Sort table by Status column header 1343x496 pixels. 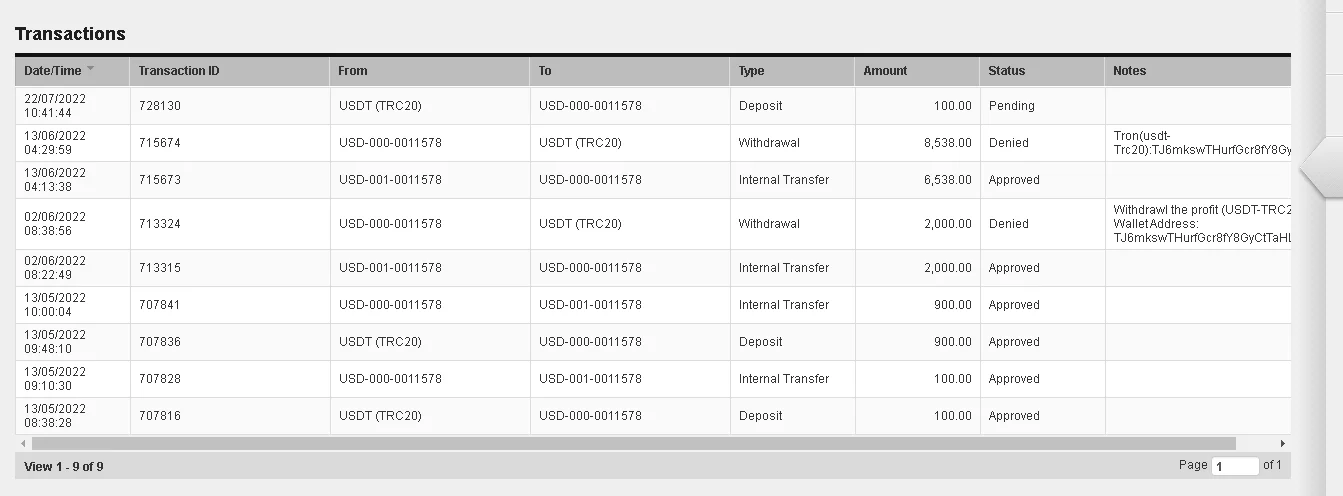(x=1006, y=71)
